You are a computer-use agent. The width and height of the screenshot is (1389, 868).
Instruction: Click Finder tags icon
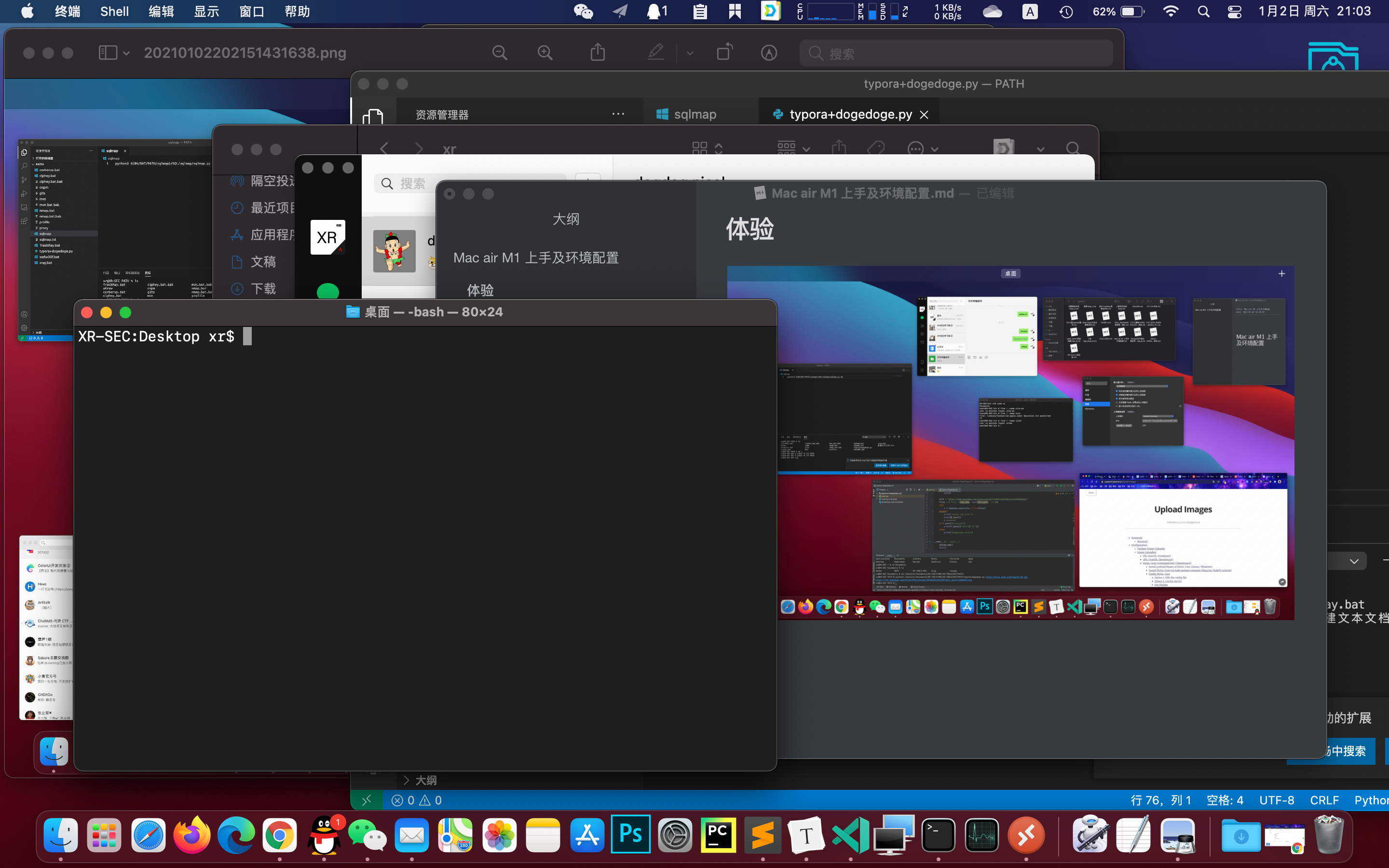[875, 149]
